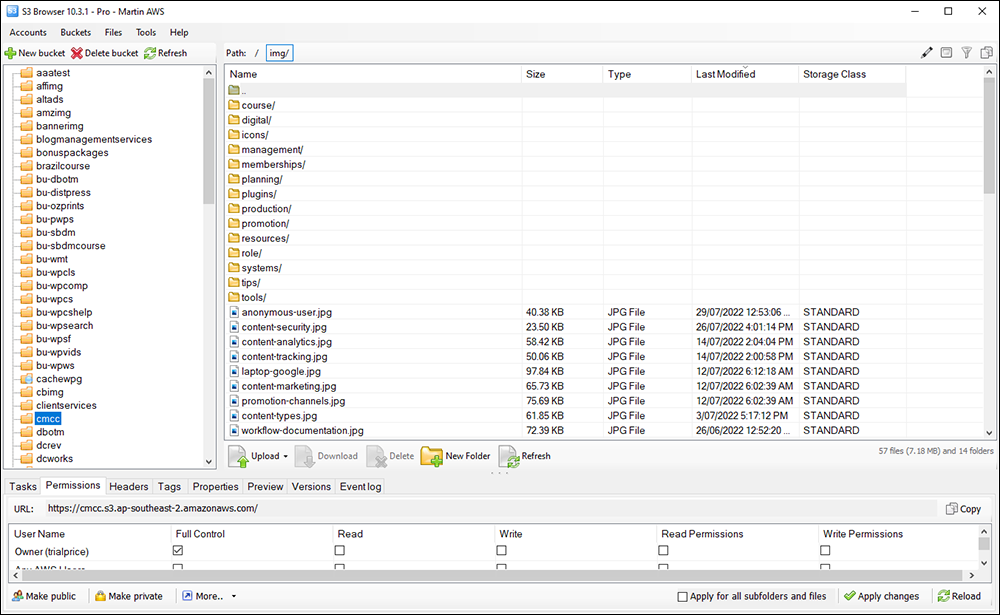Select the bu-wpsearch bucket
The height and width of the screenshot is (615, 1000).
coord(64,325)
